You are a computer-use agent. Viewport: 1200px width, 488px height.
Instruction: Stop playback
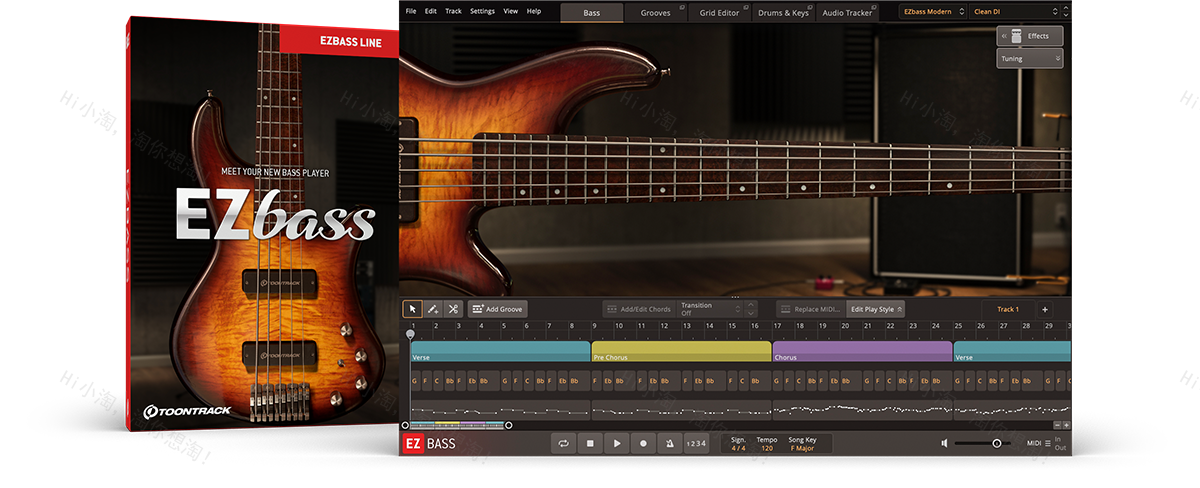click(590, 443)
